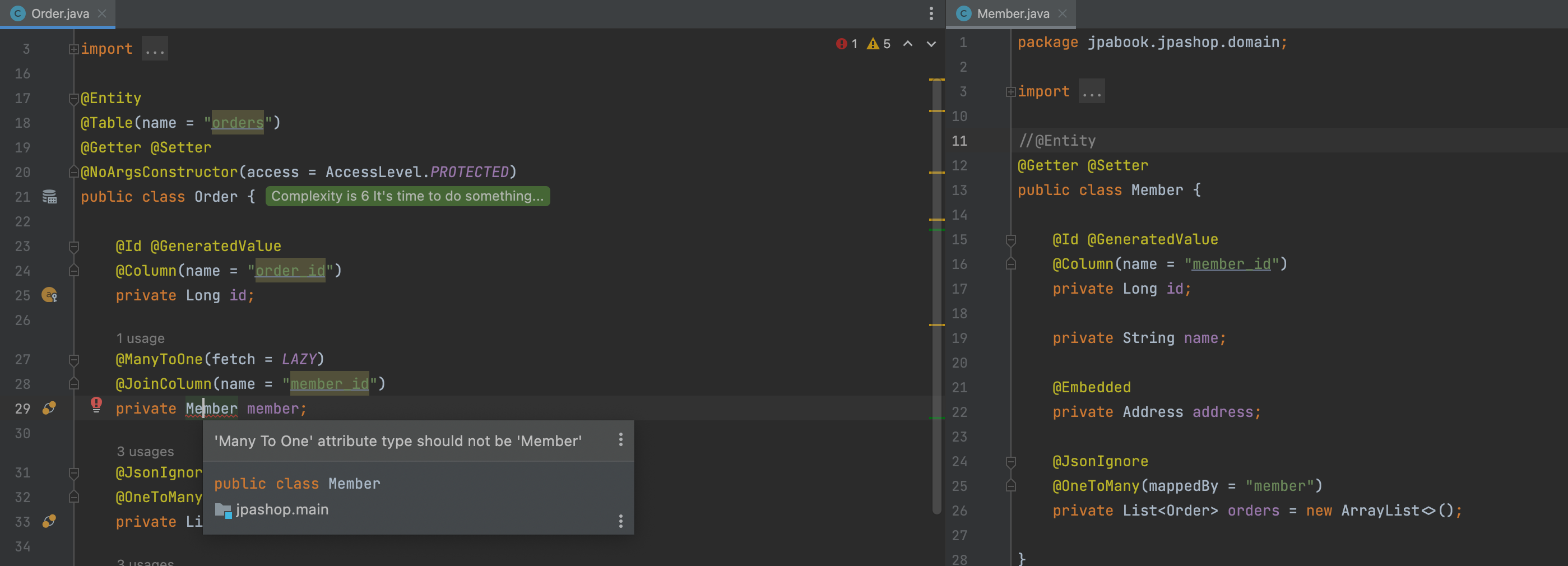Collapse the @Entity annotation block fold marker

(73, 99)
